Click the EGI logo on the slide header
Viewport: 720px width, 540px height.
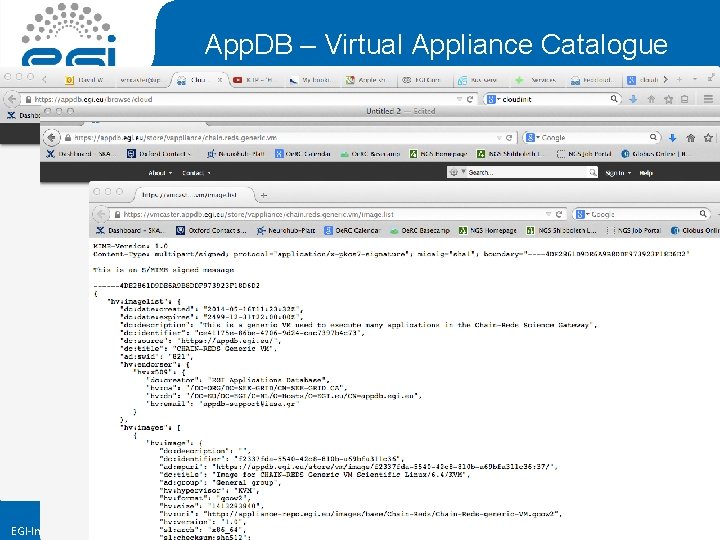pos(69,35)
